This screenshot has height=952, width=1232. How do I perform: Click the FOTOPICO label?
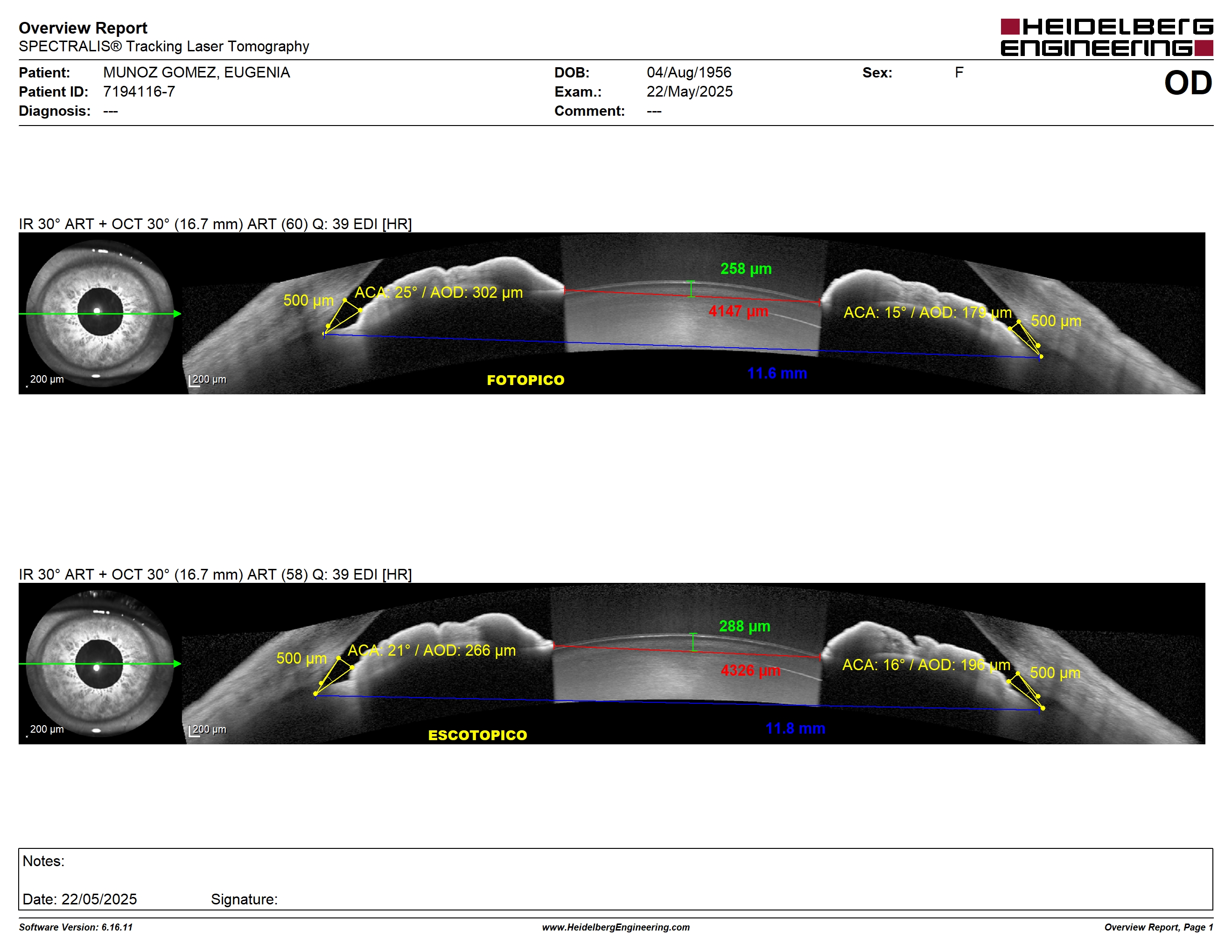(x=525, y=380)
